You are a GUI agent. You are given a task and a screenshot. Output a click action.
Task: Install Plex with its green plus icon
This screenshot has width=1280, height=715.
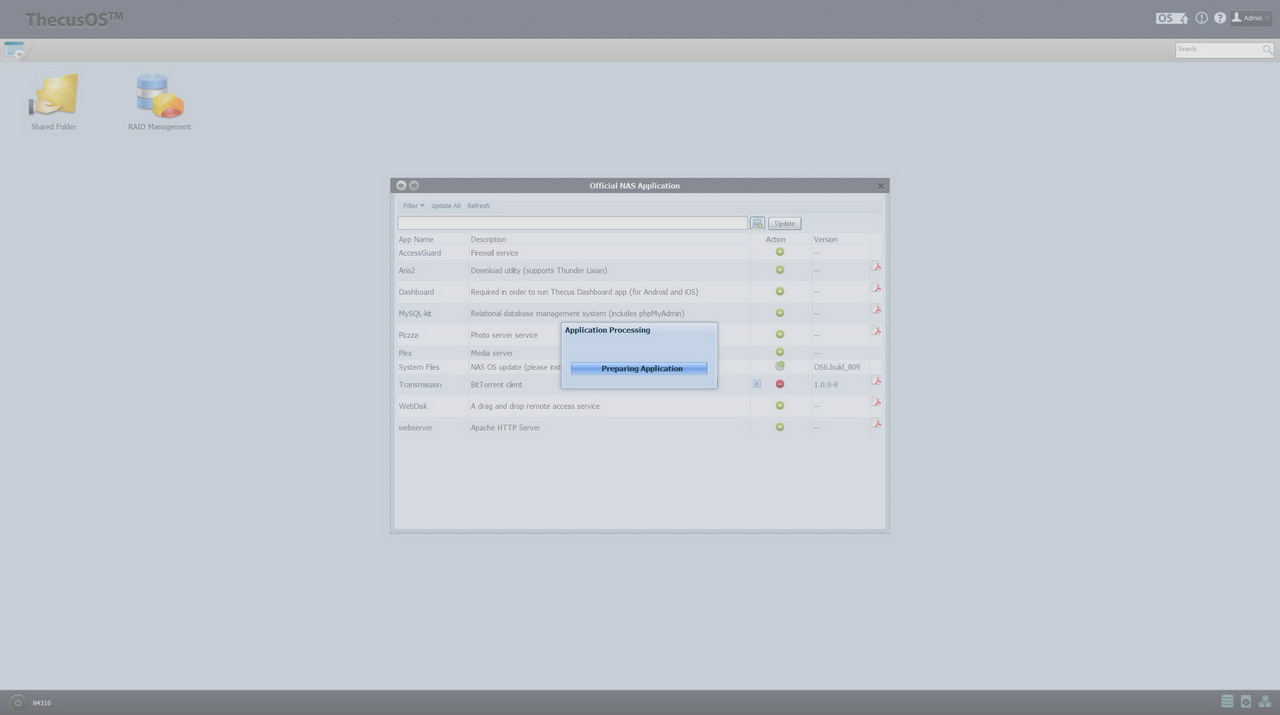pos(780,352)
